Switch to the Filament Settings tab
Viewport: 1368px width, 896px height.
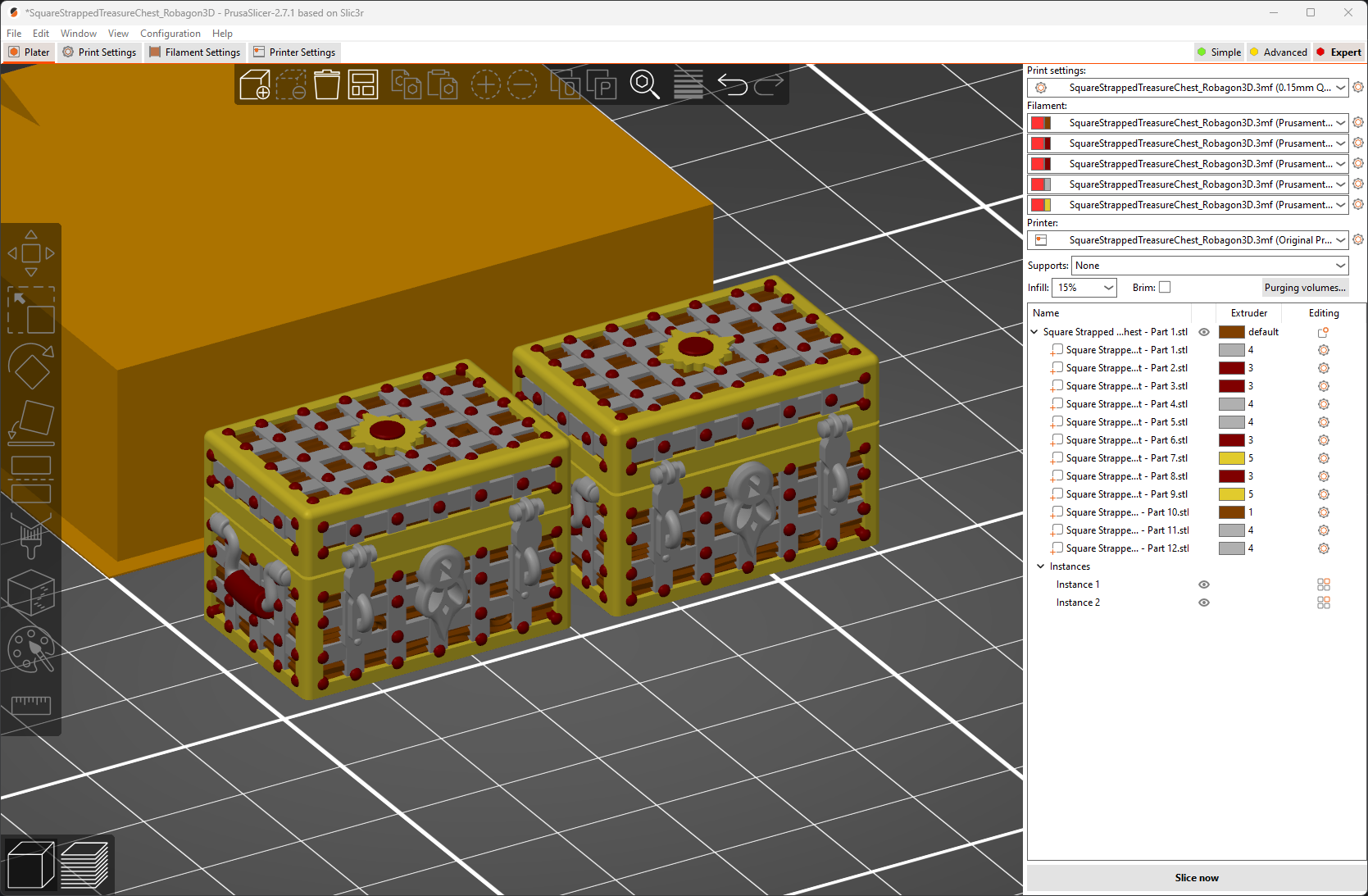click(195, 52)
